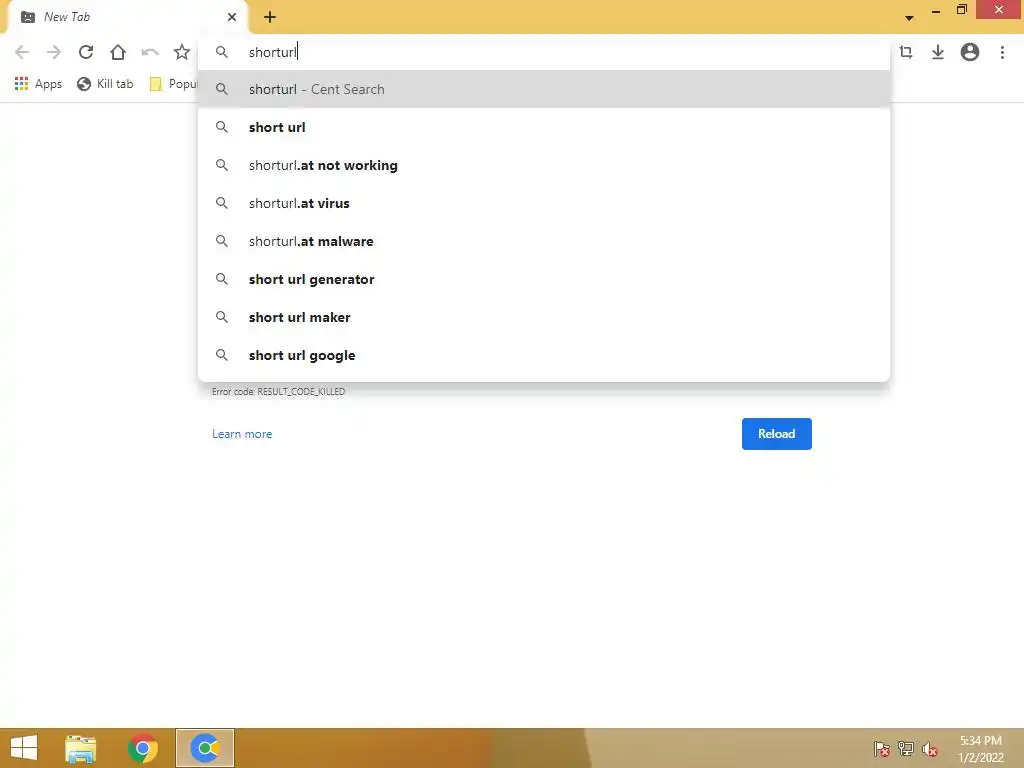Close the New Tab tab
The image size is (1024, 768).
tap(232, 17)
